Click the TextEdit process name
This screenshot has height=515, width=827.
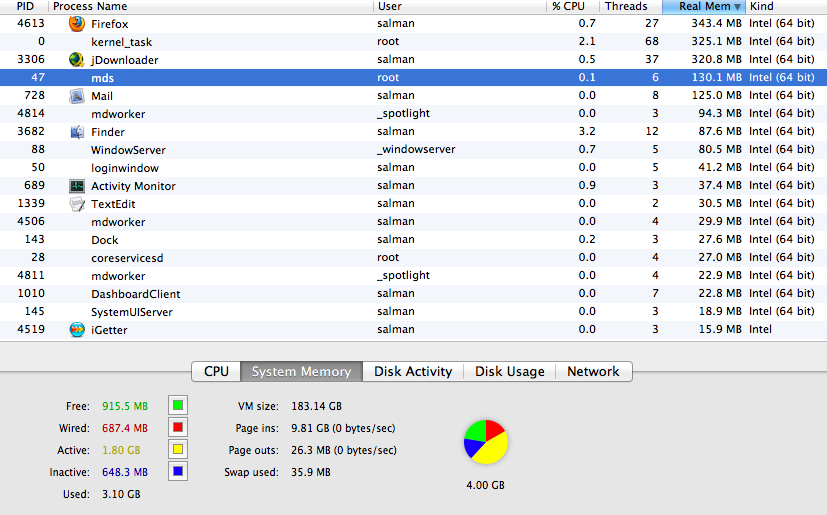113,204
